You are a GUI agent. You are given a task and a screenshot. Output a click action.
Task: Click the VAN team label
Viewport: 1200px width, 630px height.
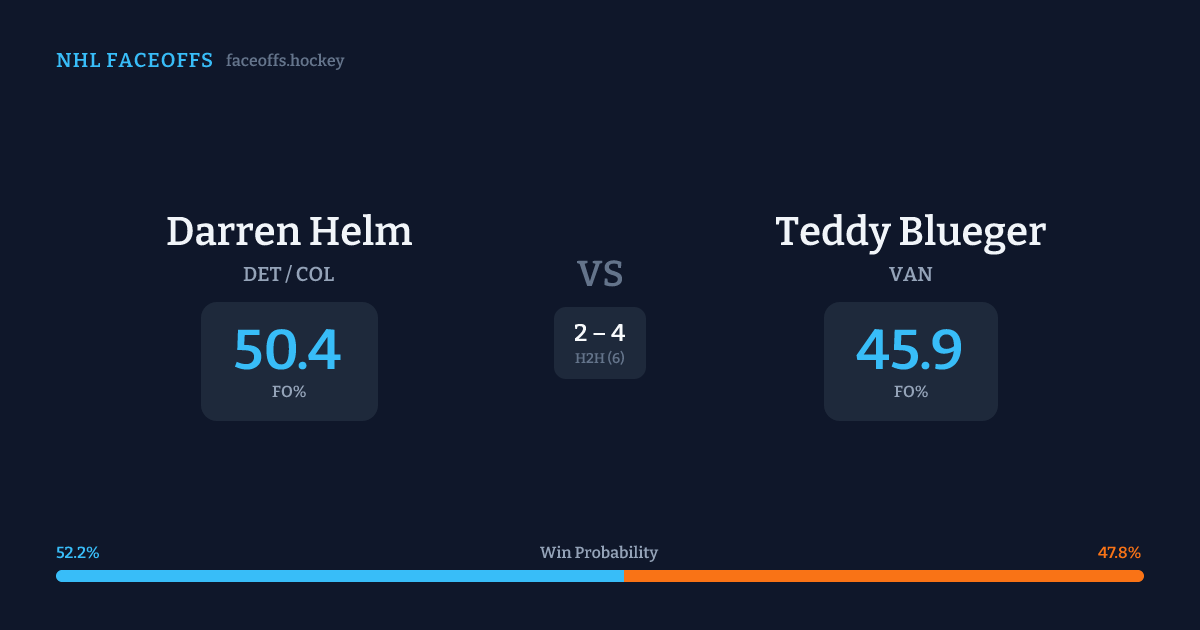(911, 274)
